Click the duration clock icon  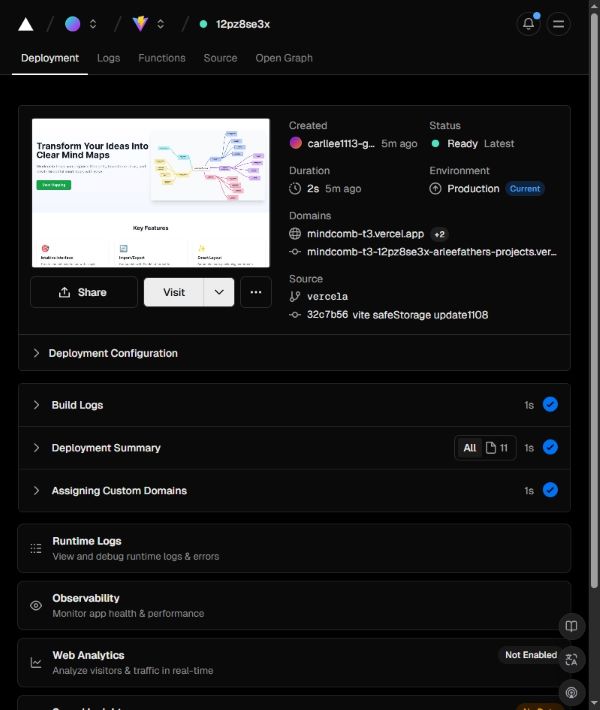[295, 188]
